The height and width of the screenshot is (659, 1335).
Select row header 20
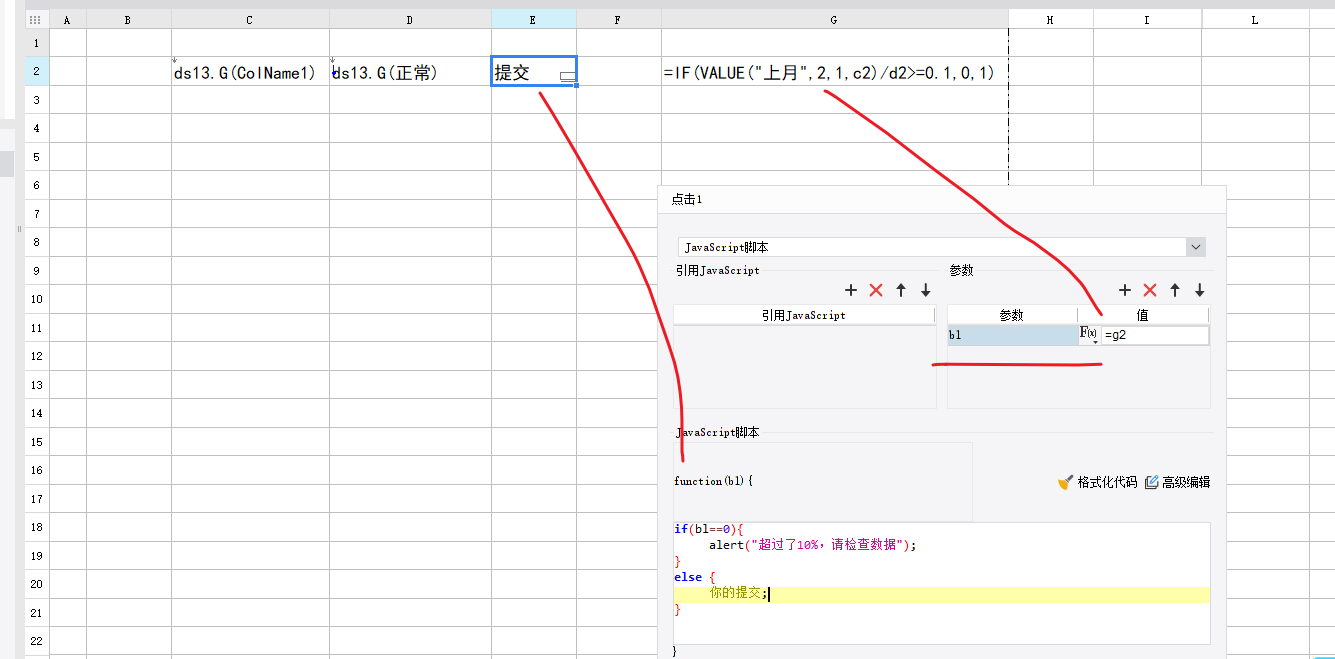(x=36, y=584)
